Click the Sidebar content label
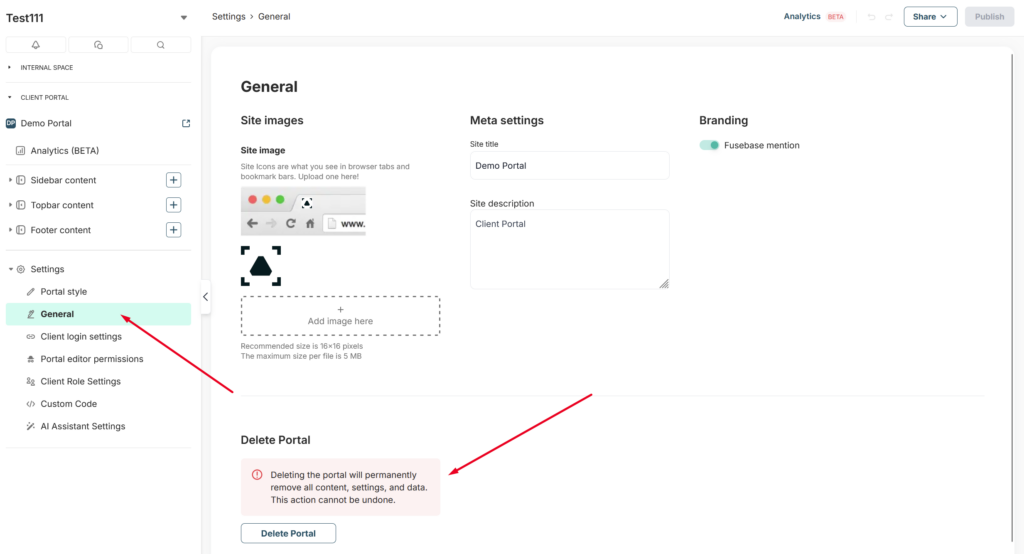The width and height of the screenshot is (1024, 554). (63, 180)
